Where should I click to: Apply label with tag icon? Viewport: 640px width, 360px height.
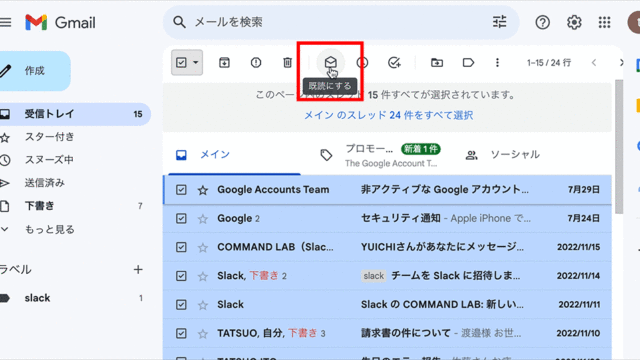point(468,62)
